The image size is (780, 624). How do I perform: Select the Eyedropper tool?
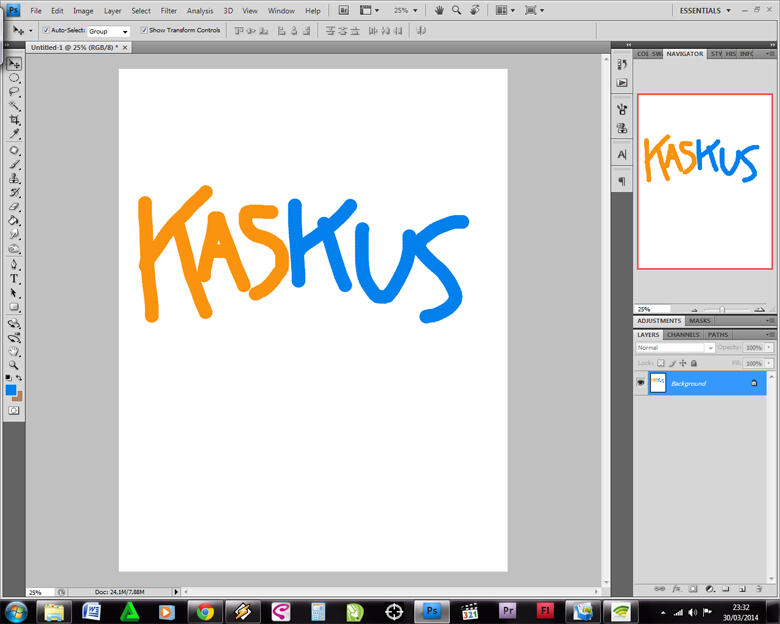[x=14, y=134]
